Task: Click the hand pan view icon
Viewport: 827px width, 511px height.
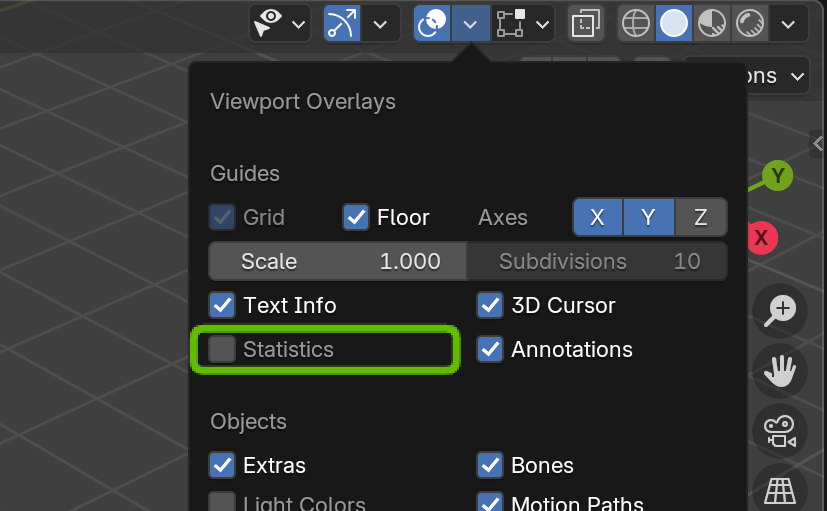Action: click(x=779, y=372)
